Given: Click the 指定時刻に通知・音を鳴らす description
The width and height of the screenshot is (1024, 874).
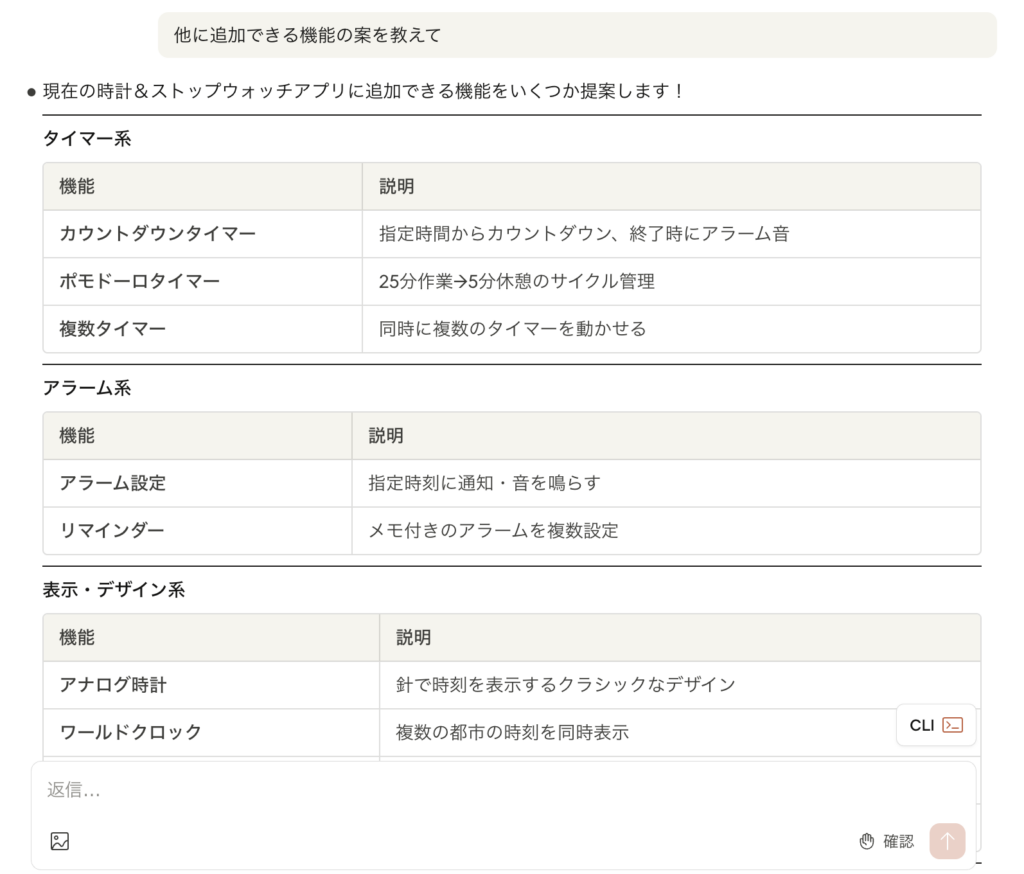Looking at the screenshot, I should 485,483.
